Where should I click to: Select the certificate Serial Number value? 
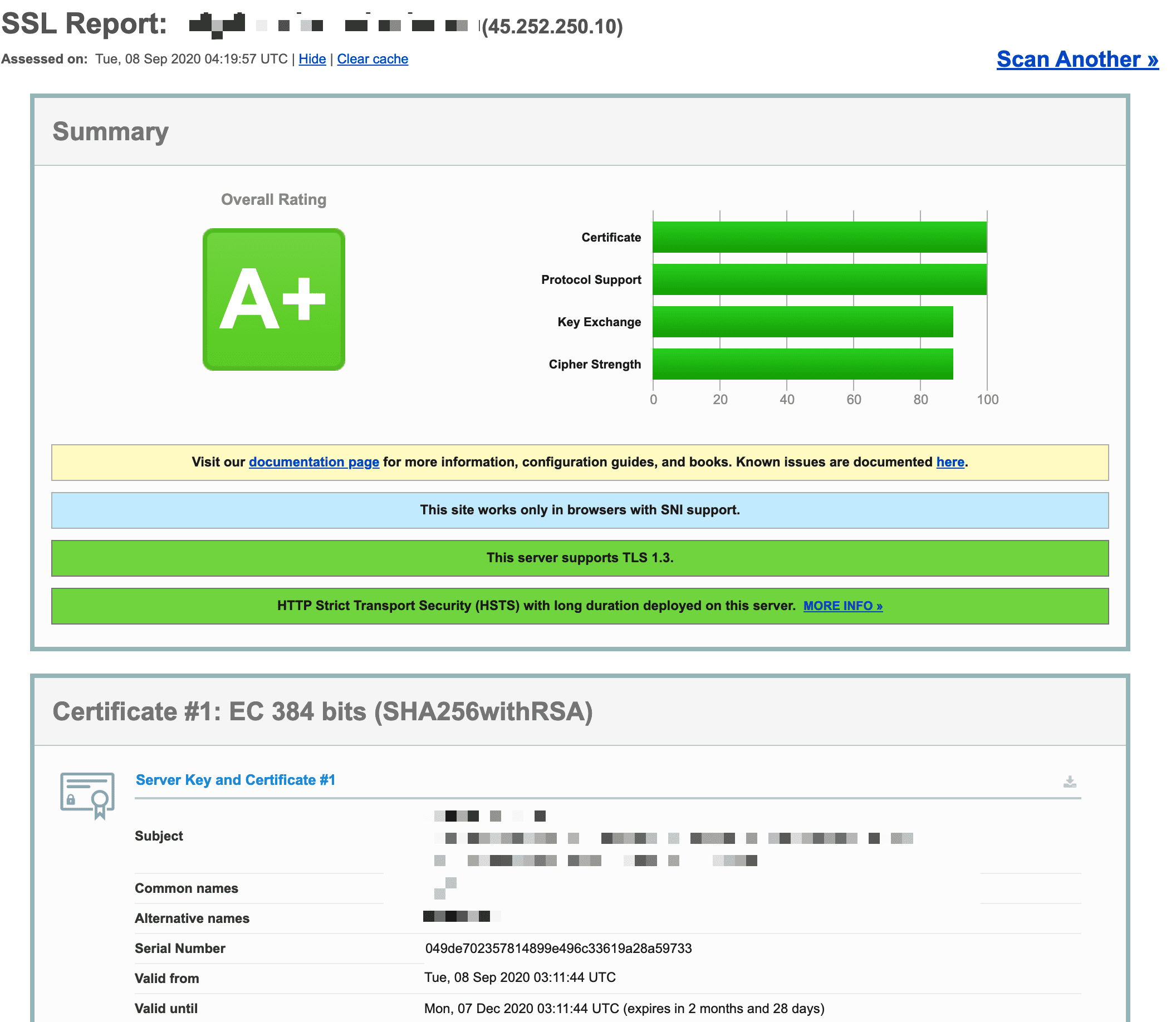pos(558,948)
